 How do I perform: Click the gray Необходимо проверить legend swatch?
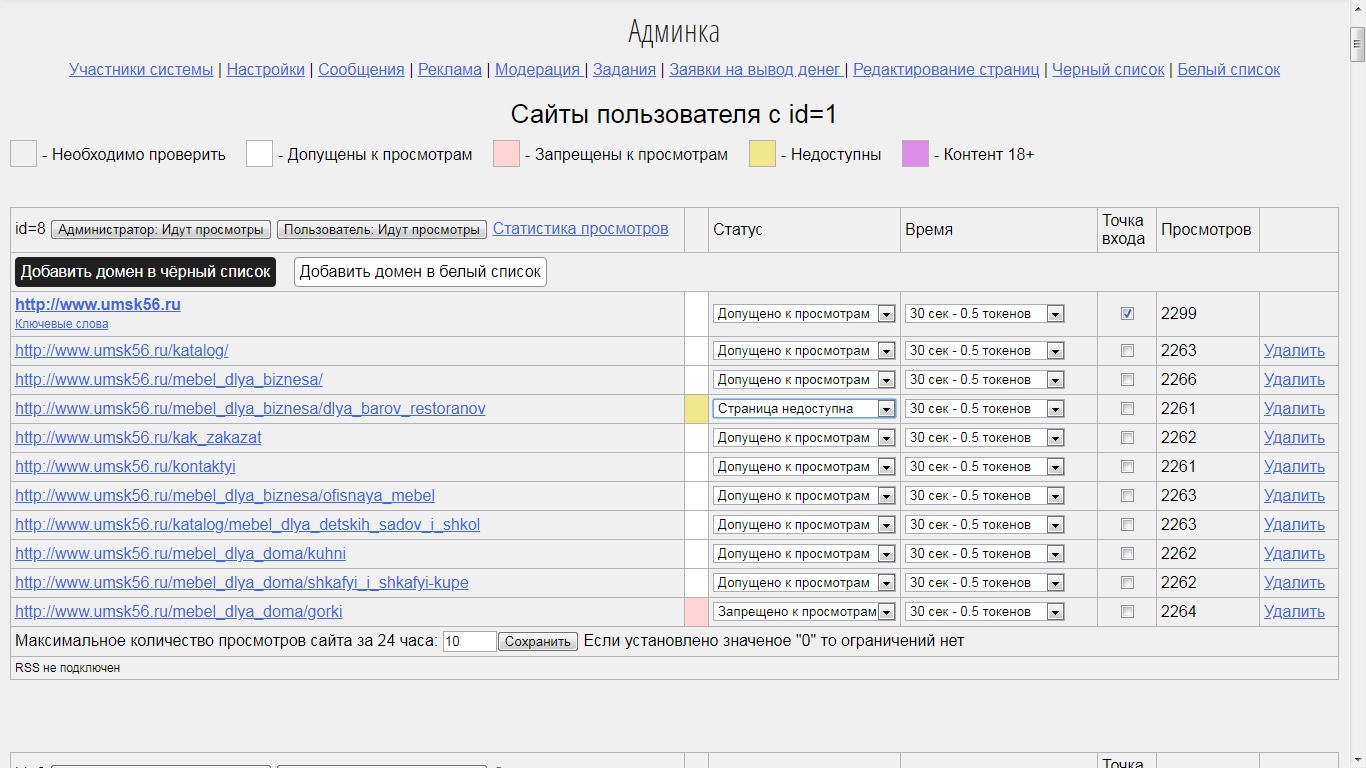click(23, 154)
